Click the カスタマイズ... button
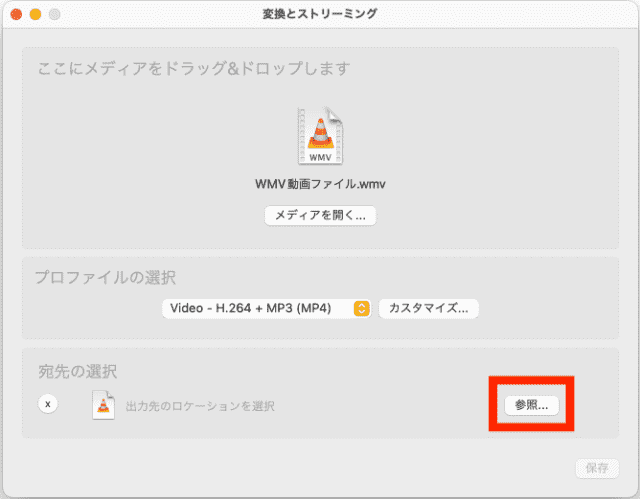 coord(429,308)
